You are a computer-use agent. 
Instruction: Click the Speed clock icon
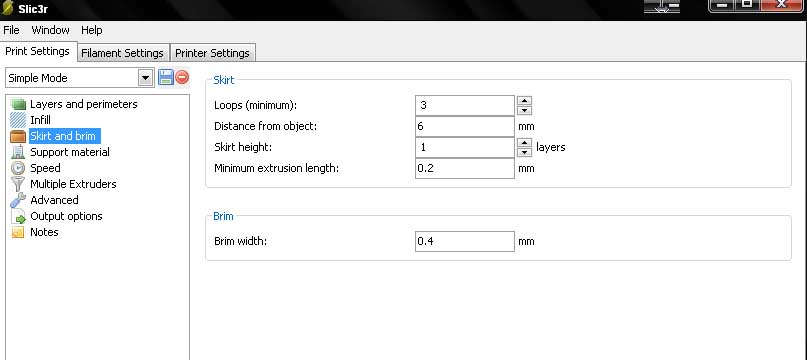pyautogui.click(x=18, y=168)
